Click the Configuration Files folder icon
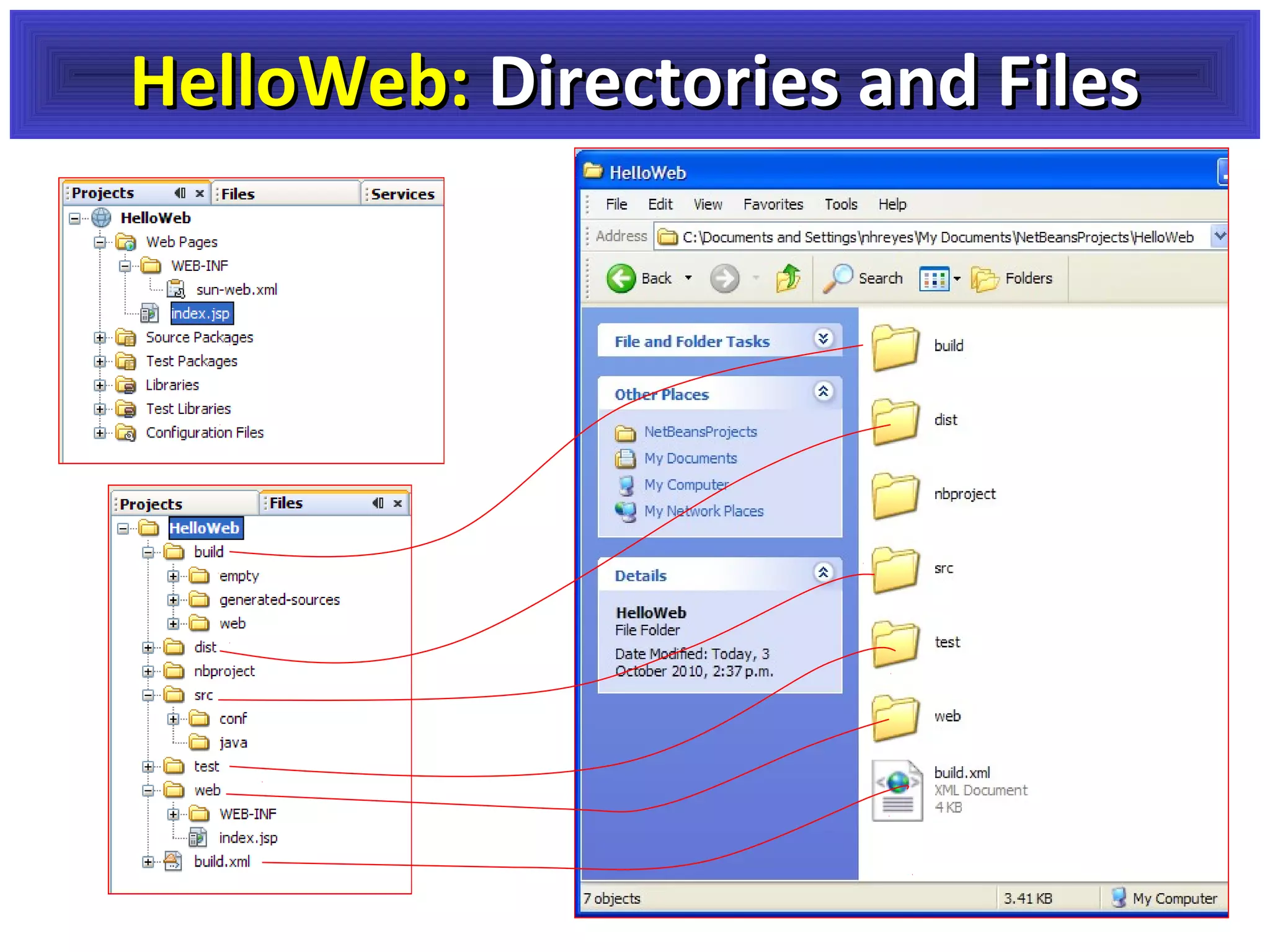1270x952 pixels. pyautogui.click(x=126, y=433)
